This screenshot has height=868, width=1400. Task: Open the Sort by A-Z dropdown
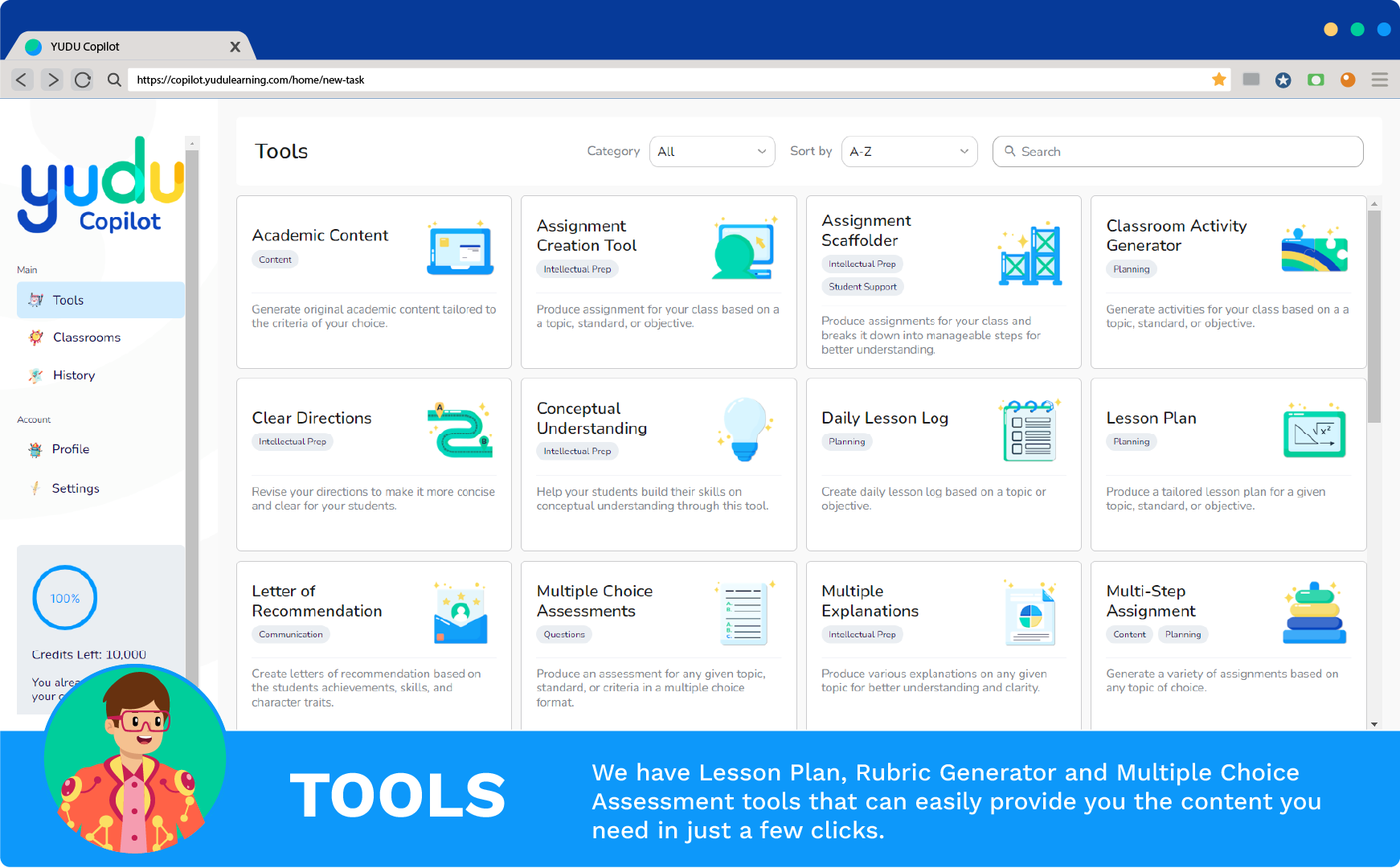tap(909, 151)
